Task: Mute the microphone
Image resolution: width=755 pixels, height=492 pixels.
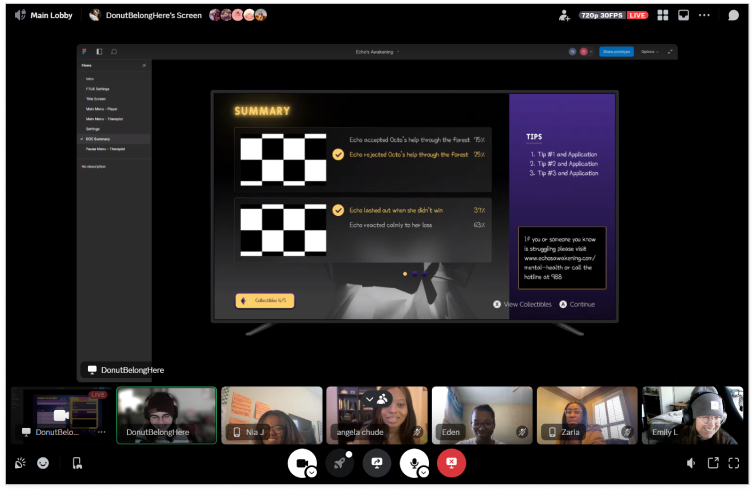Action: pos(414,463)
